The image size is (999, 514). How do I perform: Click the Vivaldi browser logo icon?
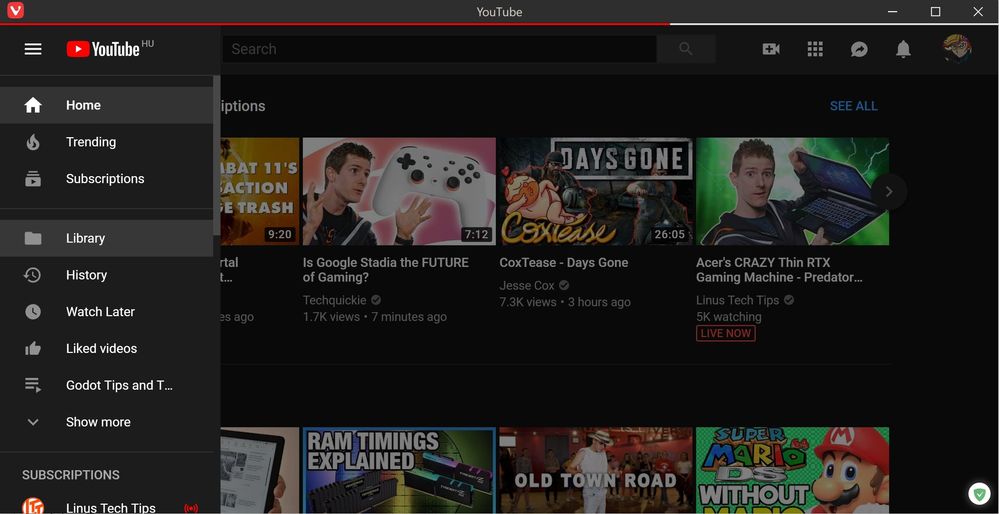pyautogui.click(x=15, y=11)
